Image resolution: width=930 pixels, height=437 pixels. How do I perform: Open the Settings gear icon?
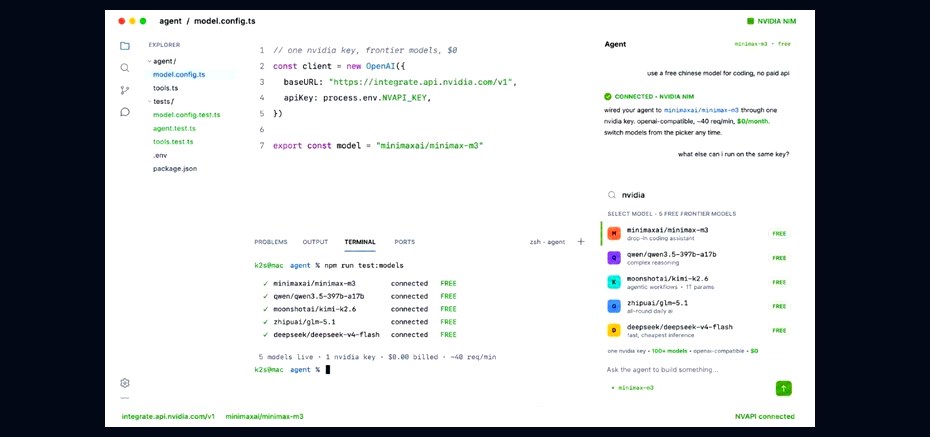coord(125,383)
